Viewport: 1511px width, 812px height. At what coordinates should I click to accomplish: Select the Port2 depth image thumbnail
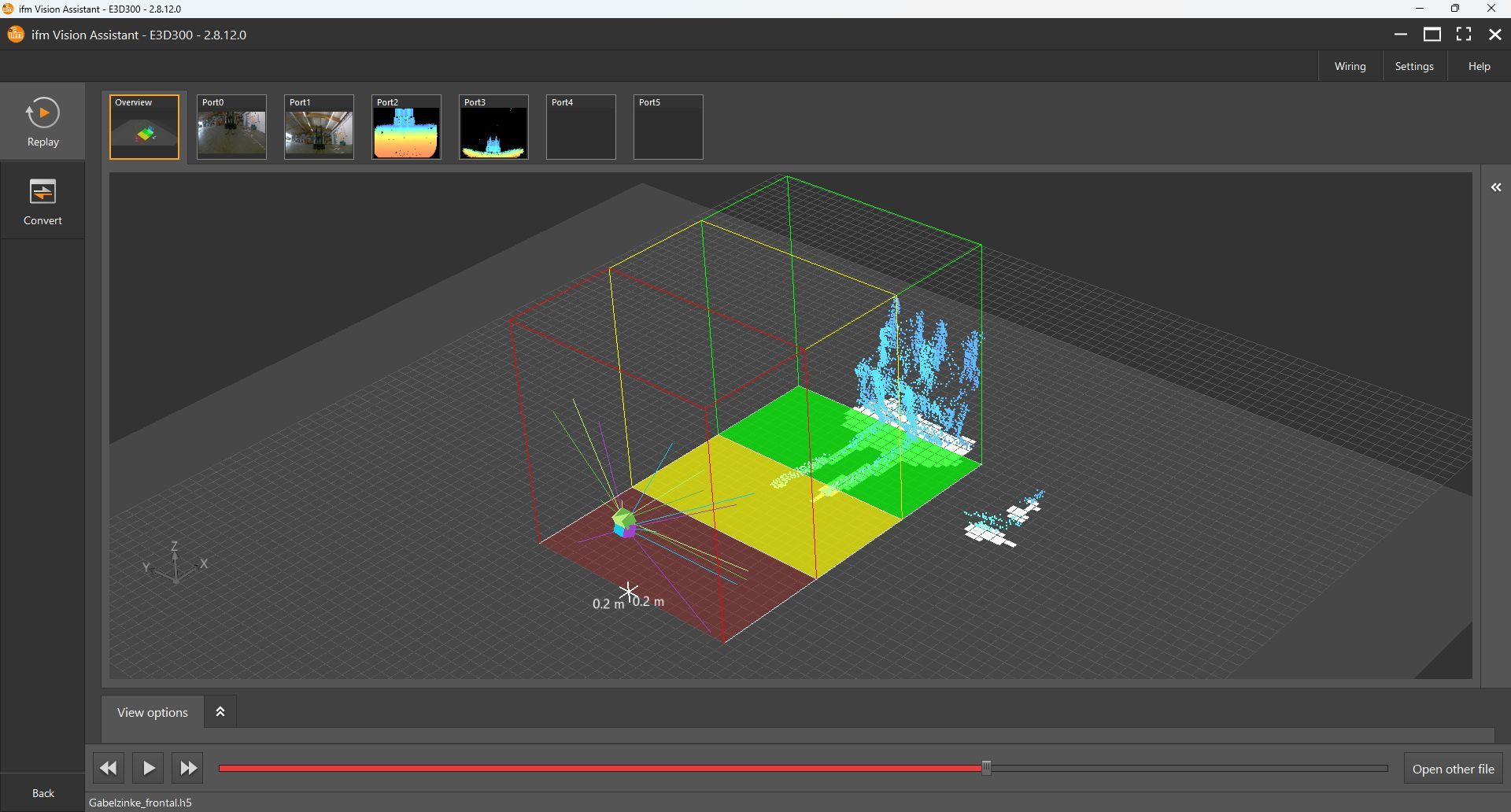tap(406, 127)
